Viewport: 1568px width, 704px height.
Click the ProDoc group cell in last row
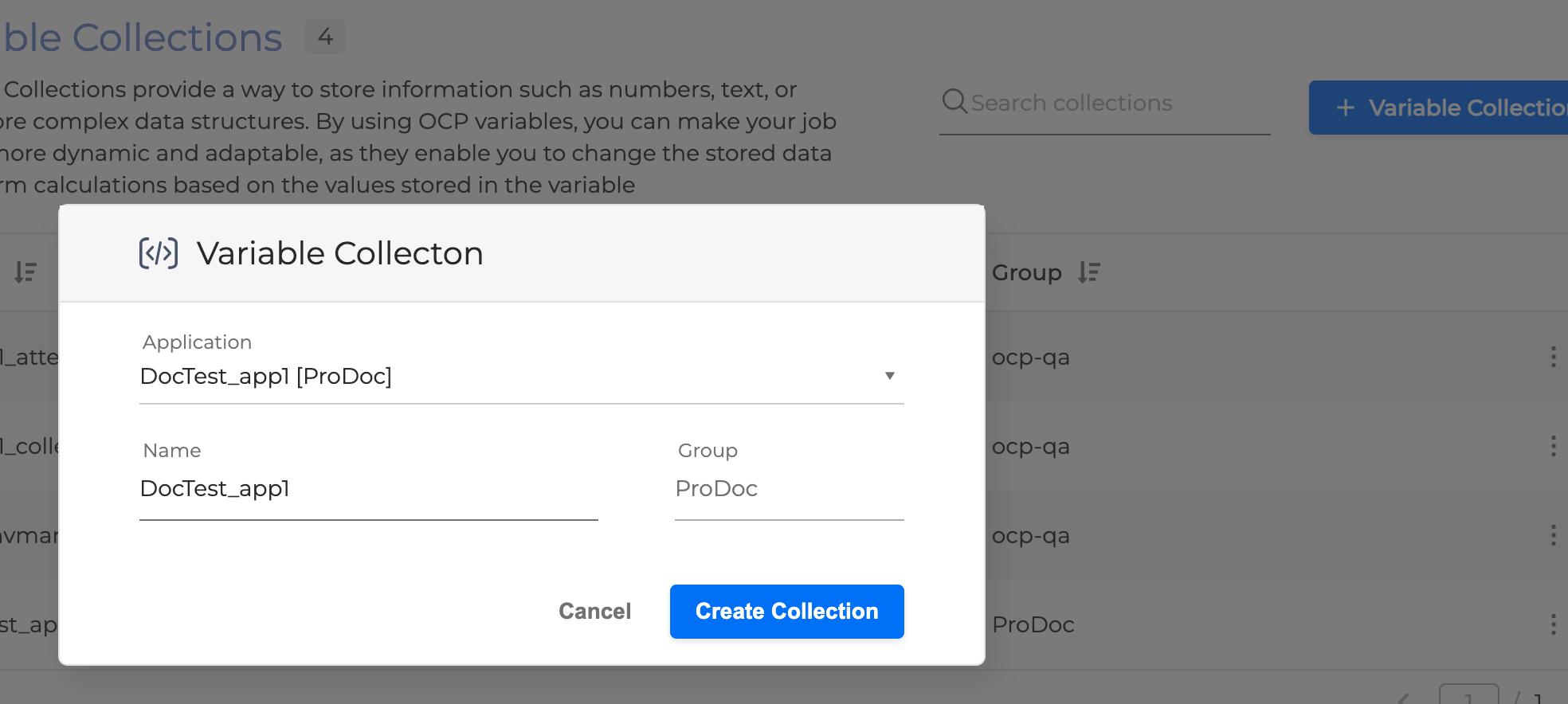[x=1033, y=624]
